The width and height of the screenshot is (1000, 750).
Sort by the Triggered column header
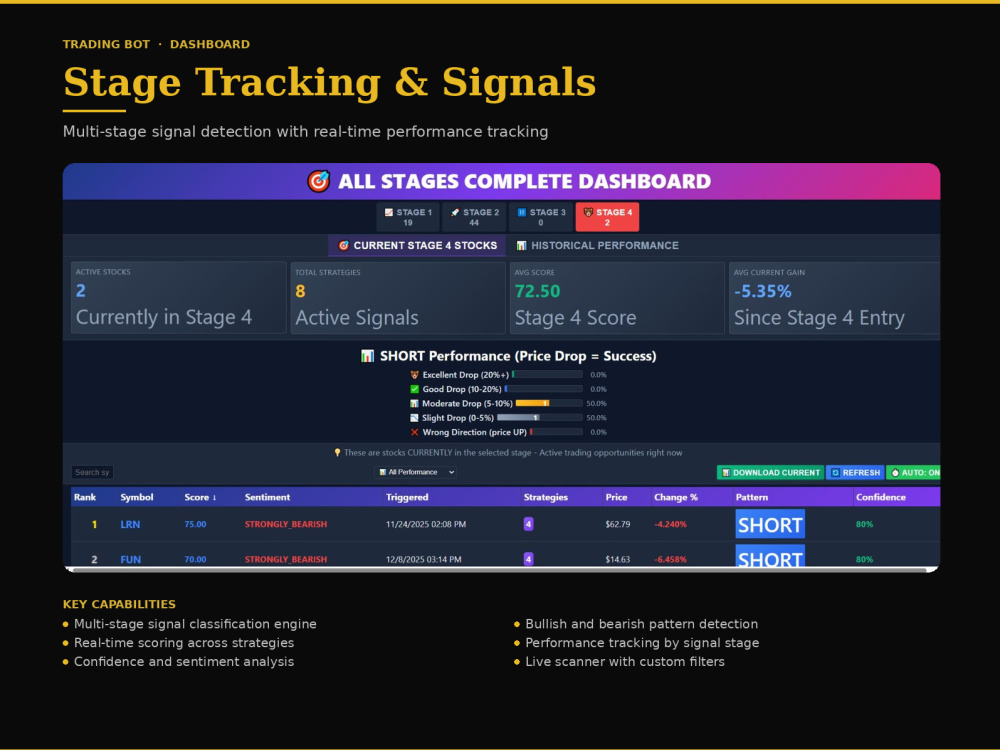pyautogui.click(x=407, y=497)
